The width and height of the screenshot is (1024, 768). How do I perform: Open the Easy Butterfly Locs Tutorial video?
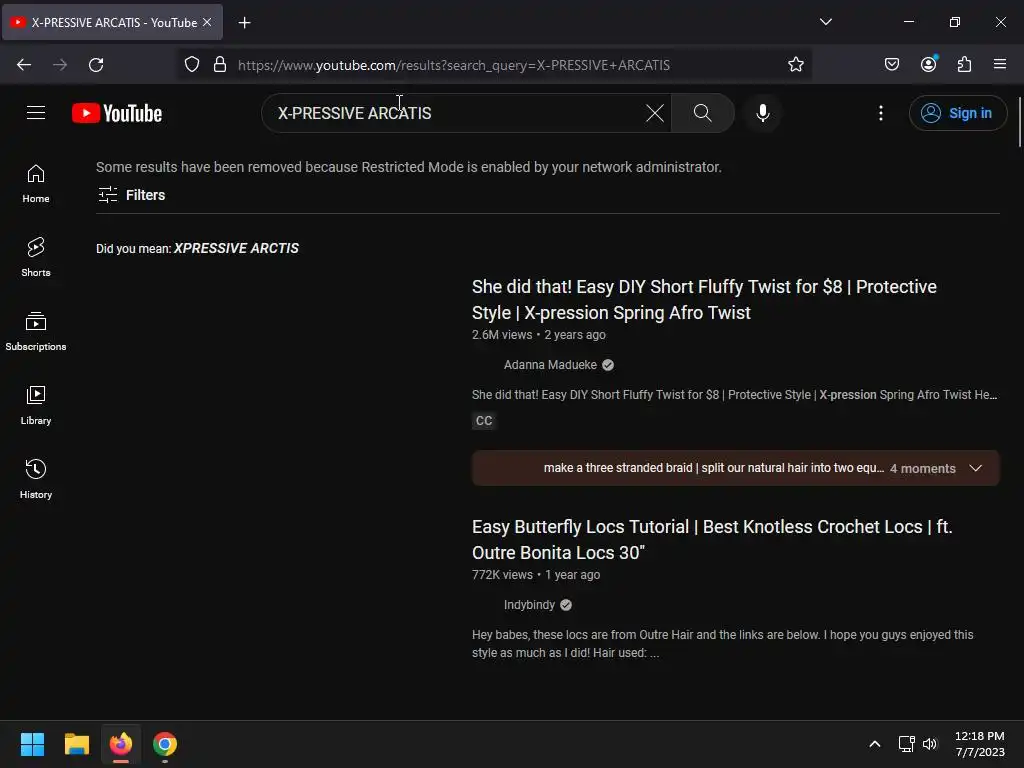(712, 539)
